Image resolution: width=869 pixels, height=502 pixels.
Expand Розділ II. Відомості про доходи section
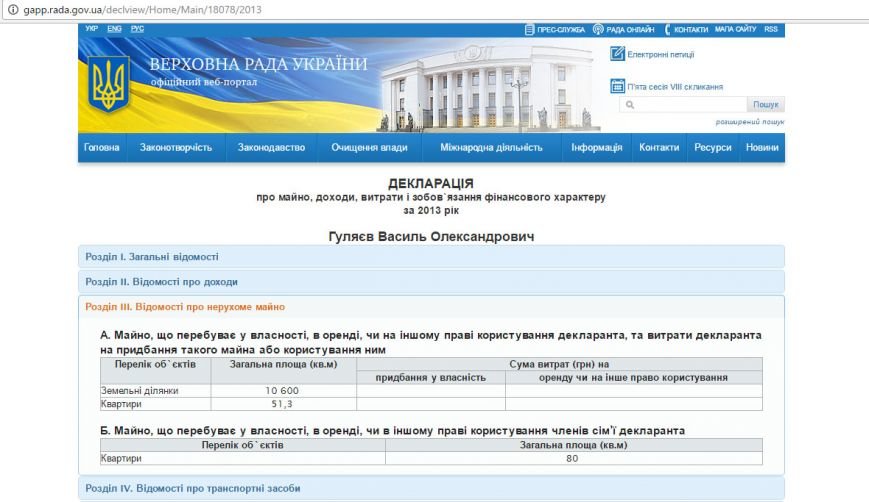(431, 281)
